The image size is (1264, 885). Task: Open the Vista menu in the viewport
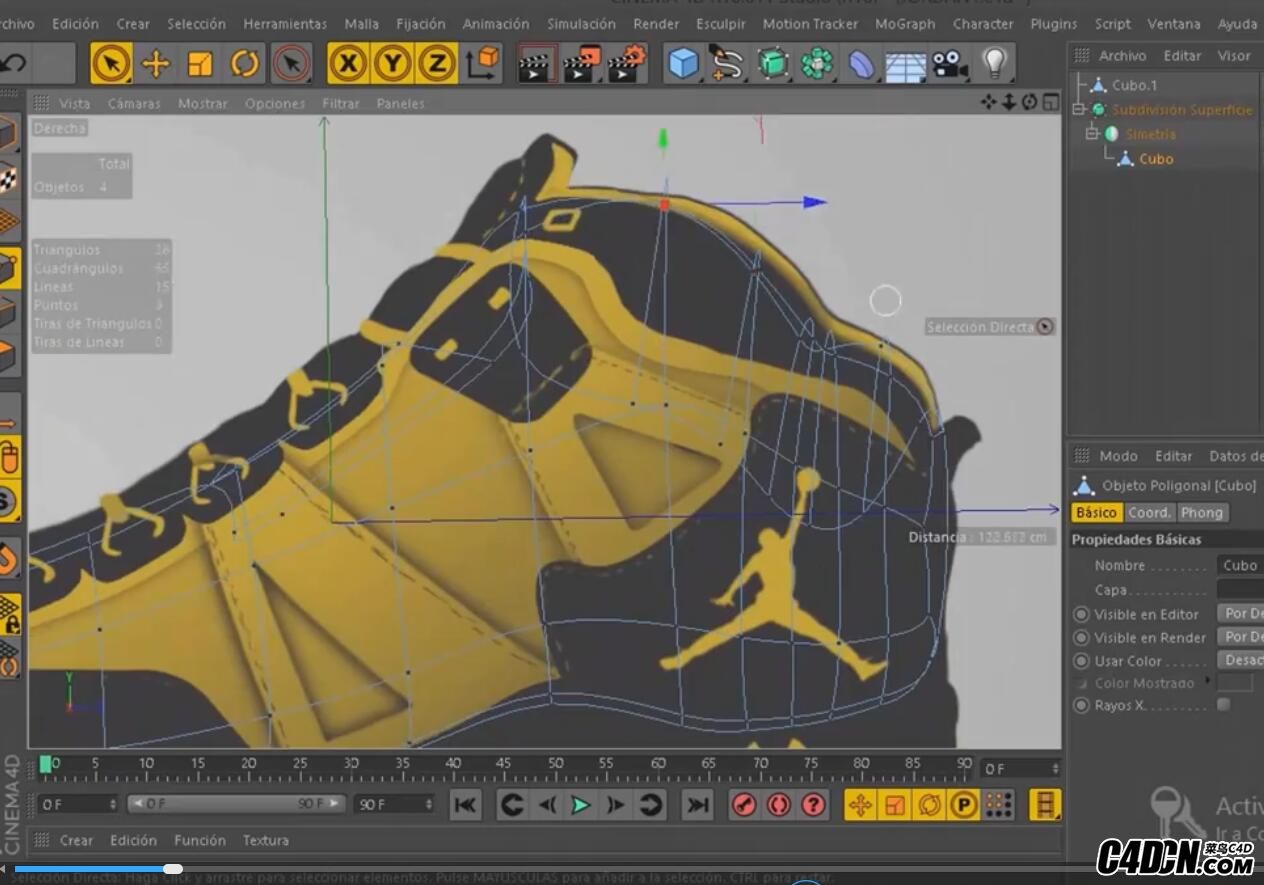click(x=74, y=103)
